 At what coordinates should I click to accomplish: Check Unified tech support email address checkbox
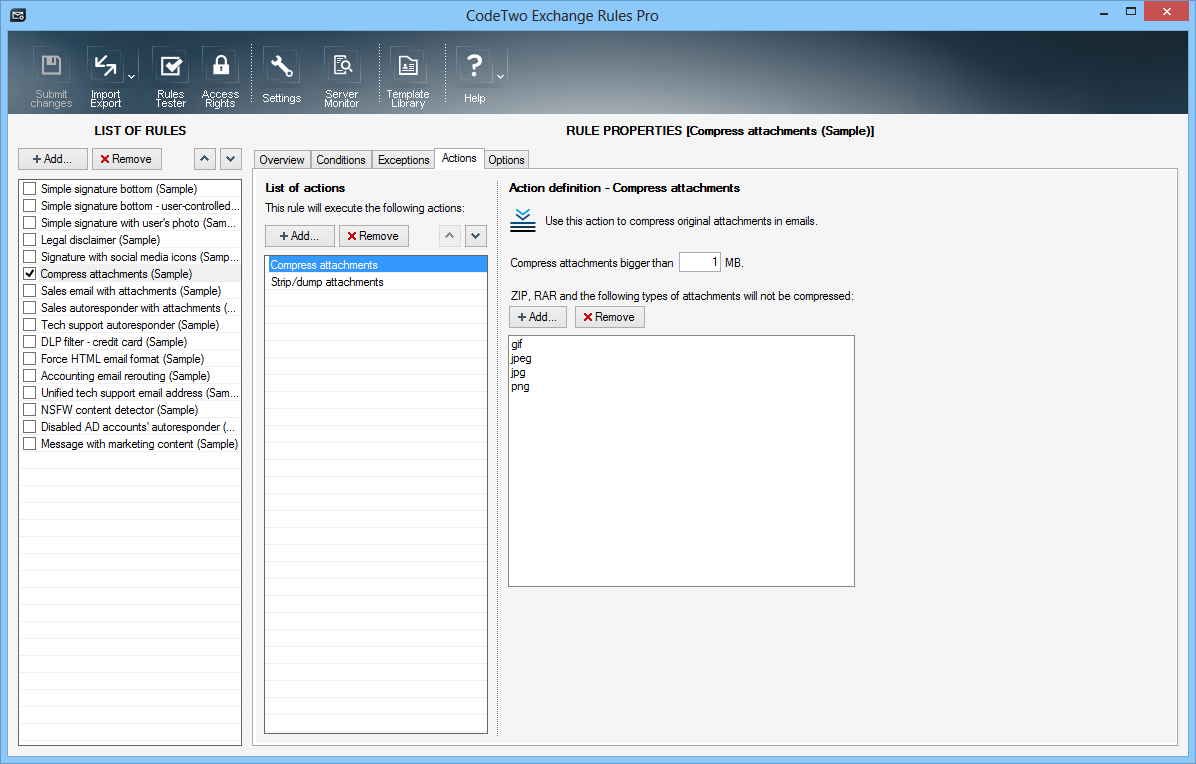click(30, 393)
